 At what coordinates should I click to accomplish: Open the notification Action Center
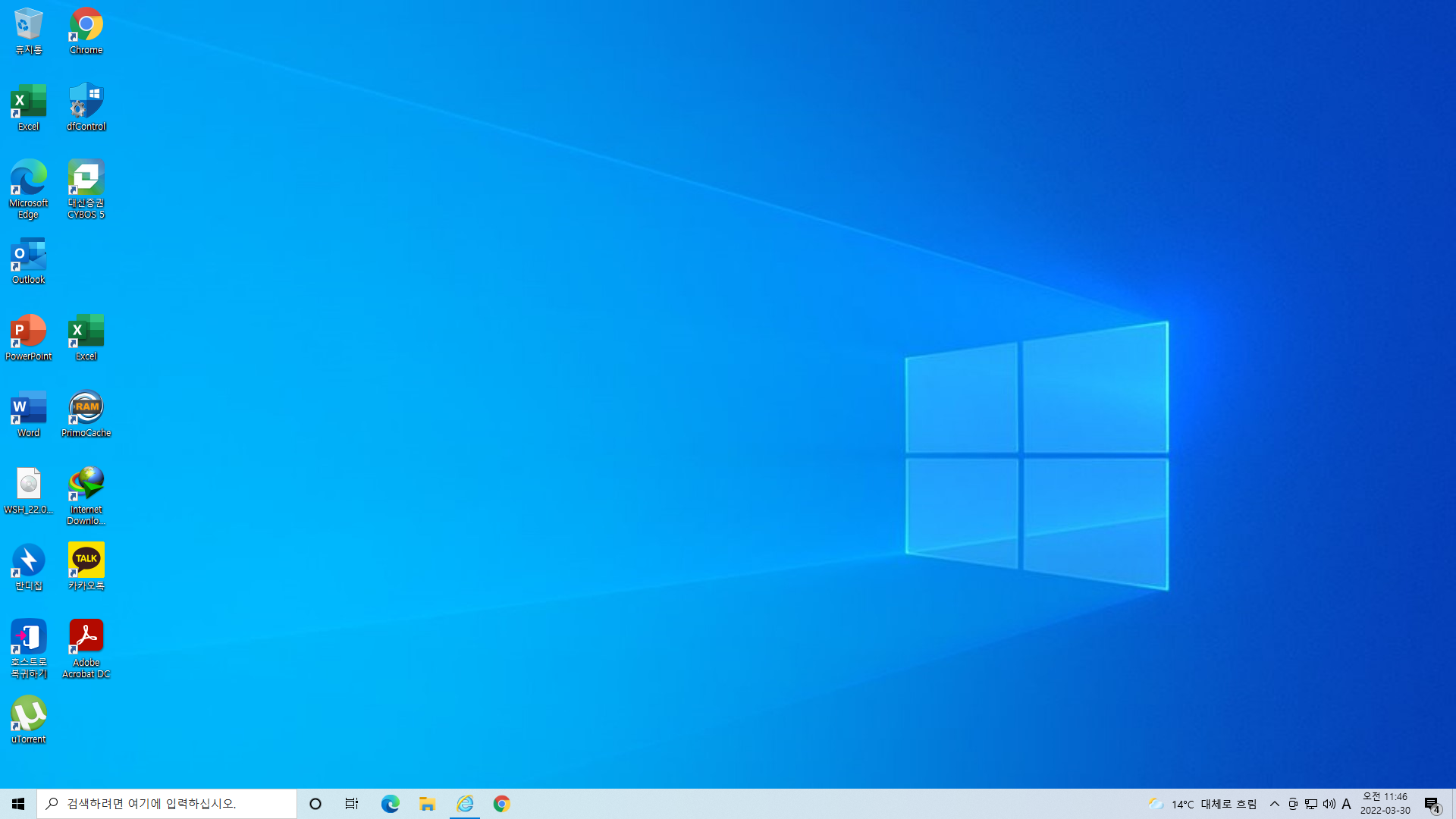(x=1432, y=804)
